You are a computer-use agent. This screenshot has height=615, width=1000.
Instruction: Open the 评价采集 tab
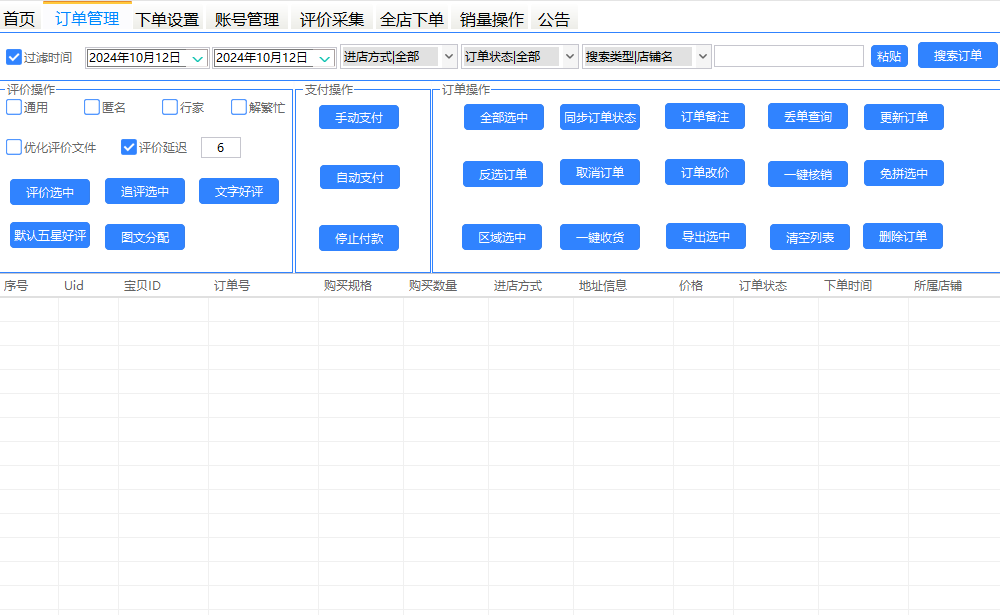pos(331,18)
